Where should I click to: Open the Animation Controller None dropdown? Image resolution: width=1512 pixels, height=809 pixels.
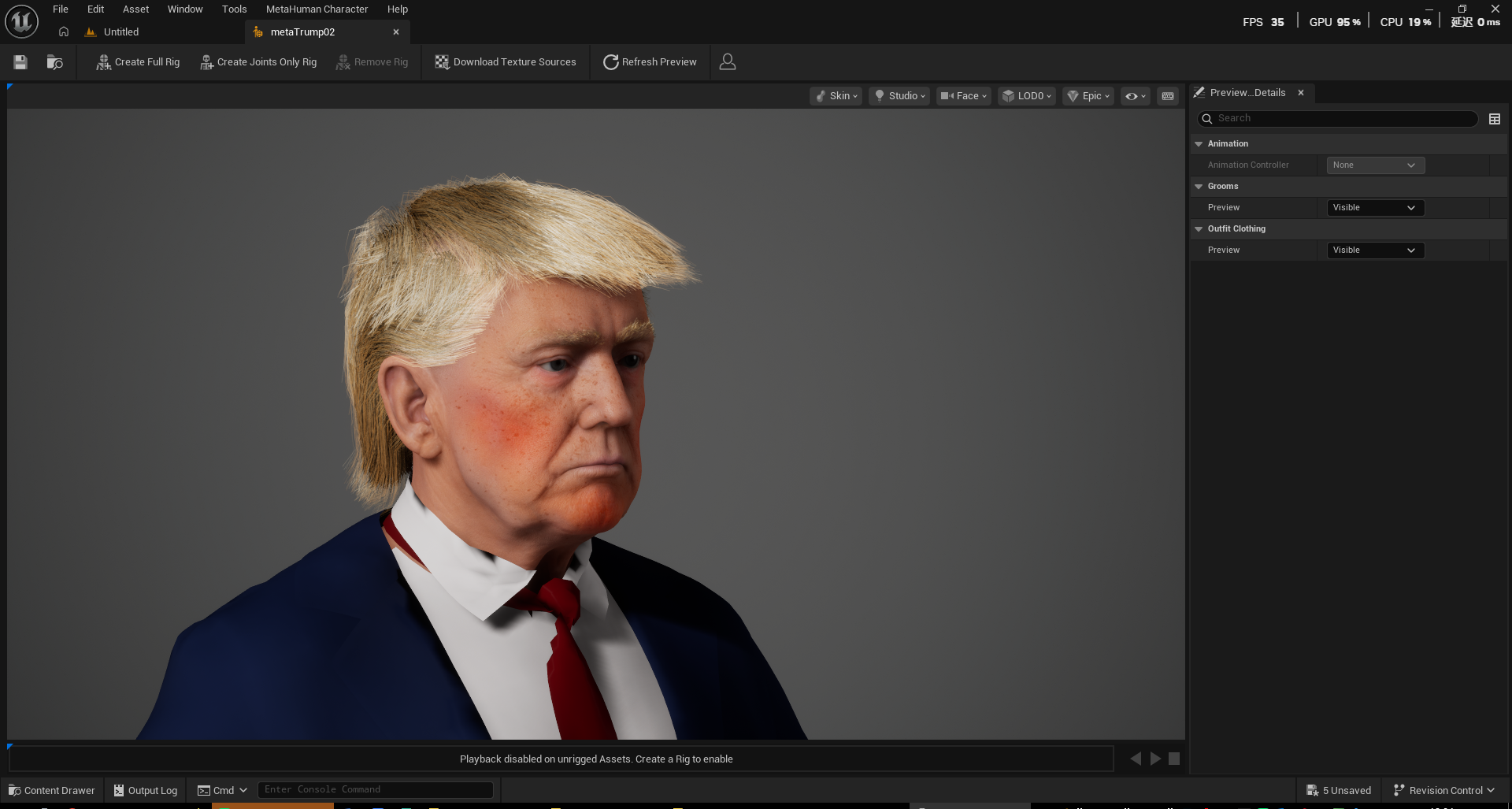click(x=1375, y=165)
